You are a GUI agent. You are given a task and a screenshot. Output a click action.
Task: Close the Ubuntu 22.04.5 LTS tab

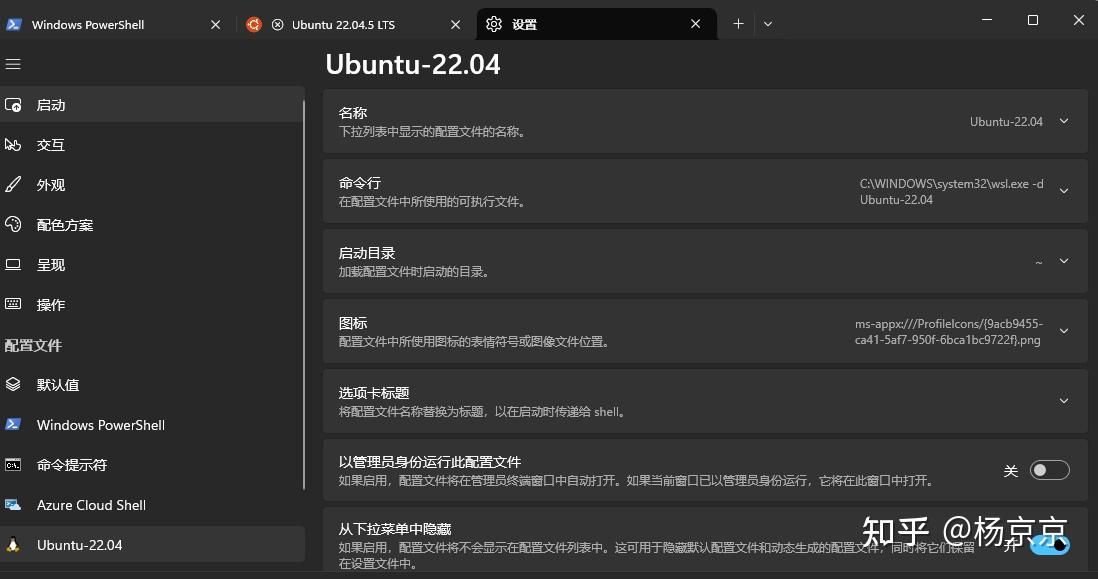click(x=456, y=25)
